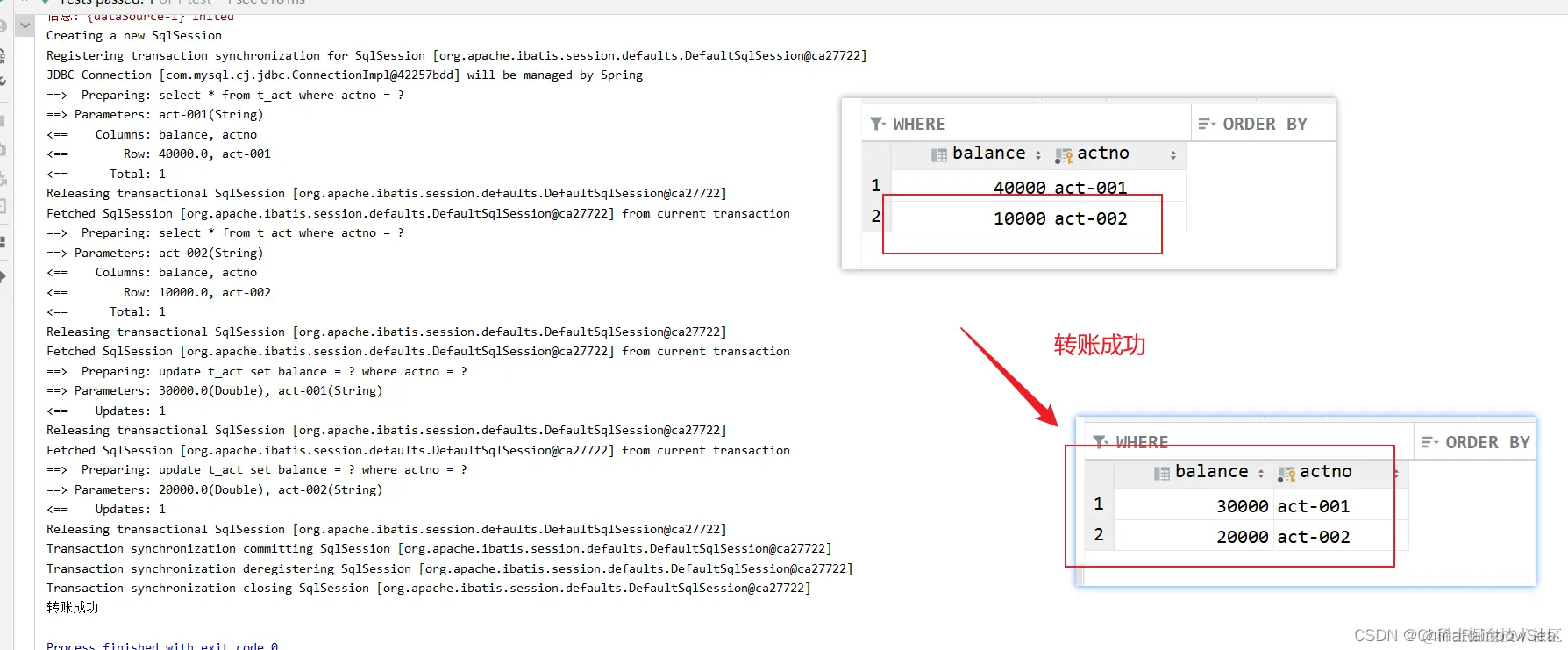
Task: Select the cell with balance 10000
Action: coord(970,218)
